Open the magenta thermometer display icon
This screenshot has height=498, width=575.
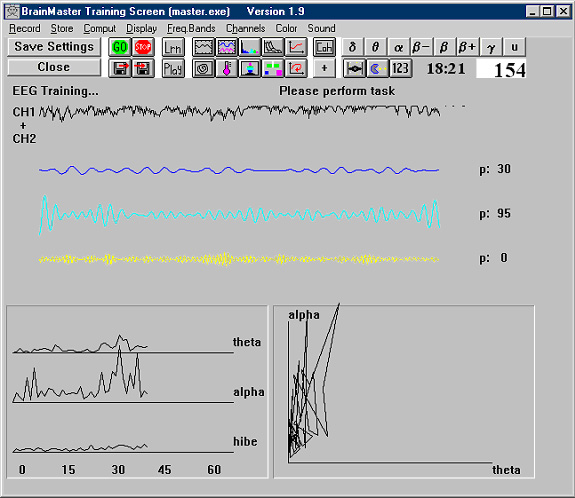tap(227, 68)
